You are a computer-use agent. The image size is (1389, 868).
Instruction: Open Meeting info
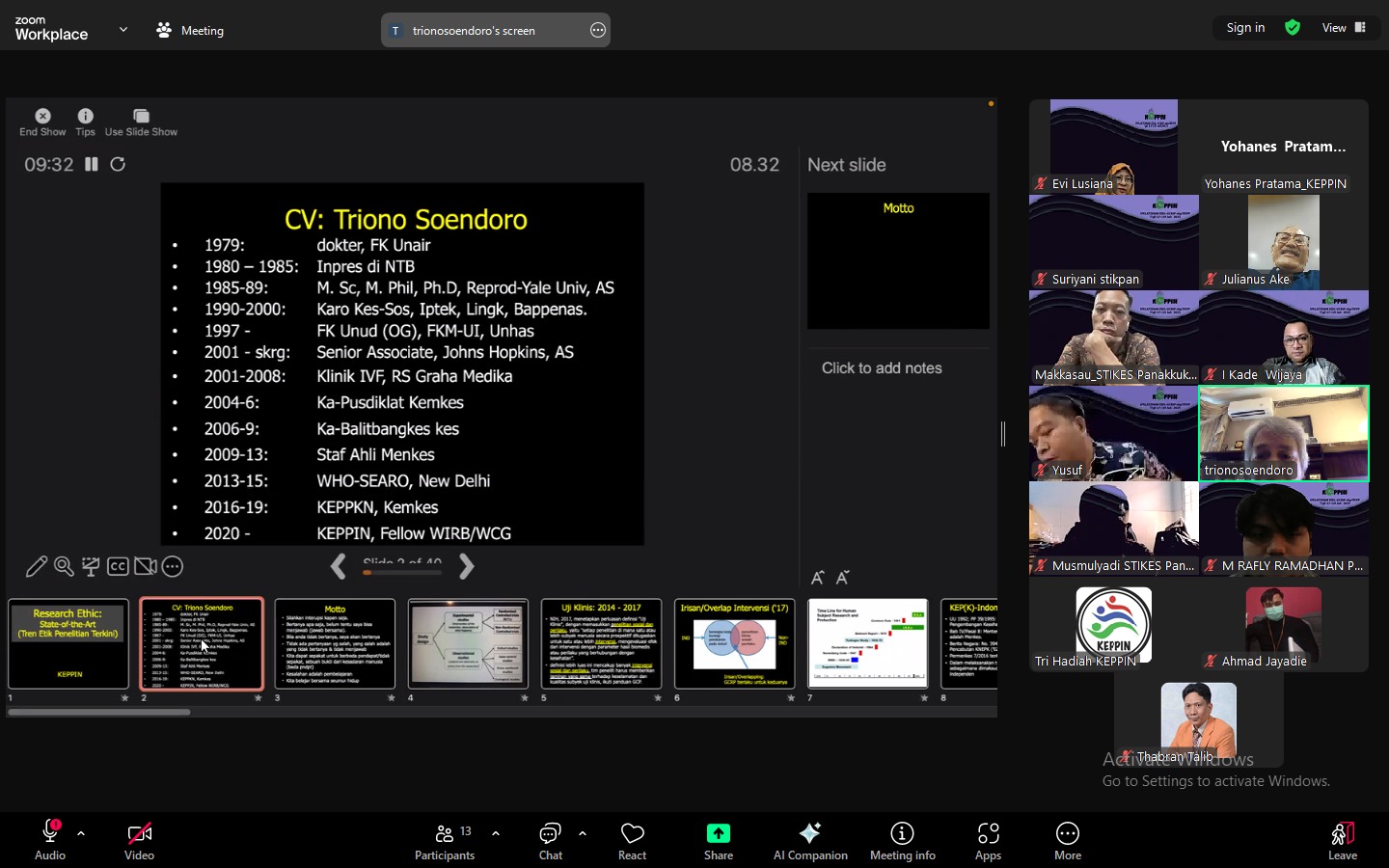[902, 840]
